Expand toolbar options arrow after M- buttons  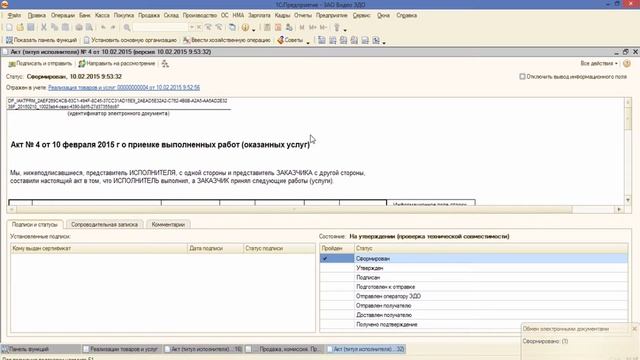345,29
